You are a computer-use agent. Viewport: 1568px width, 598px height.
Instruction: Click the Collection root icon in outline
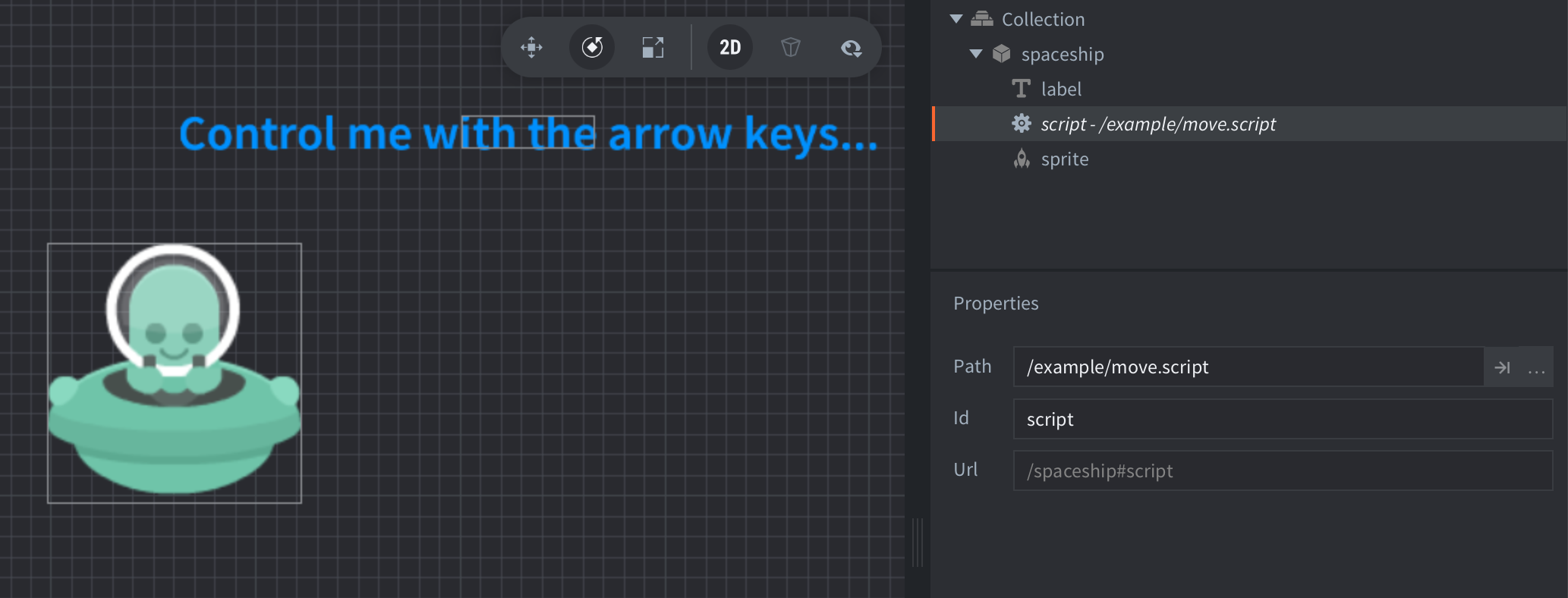coord(982,19)
